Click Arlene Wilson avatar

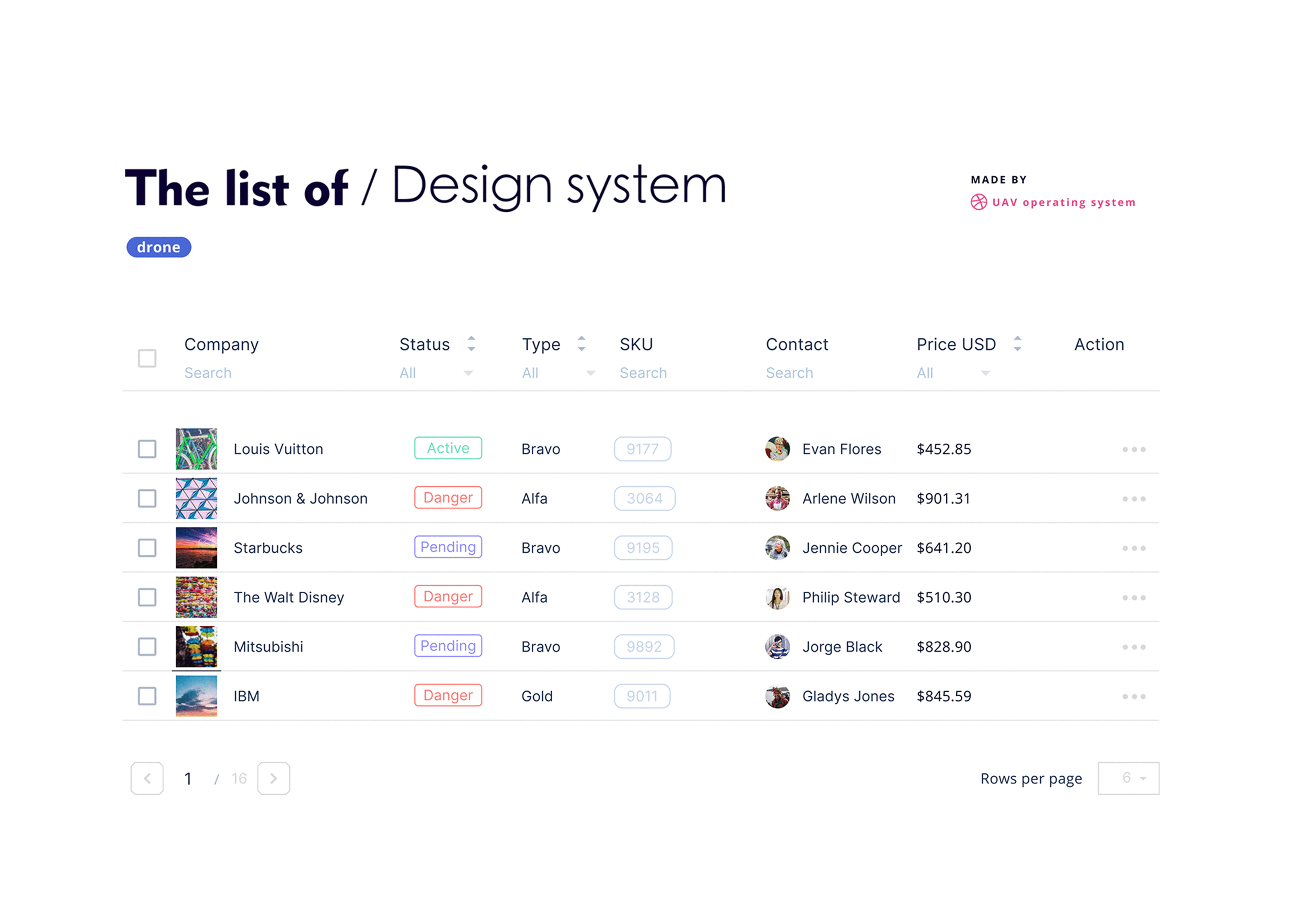[778, 498]
